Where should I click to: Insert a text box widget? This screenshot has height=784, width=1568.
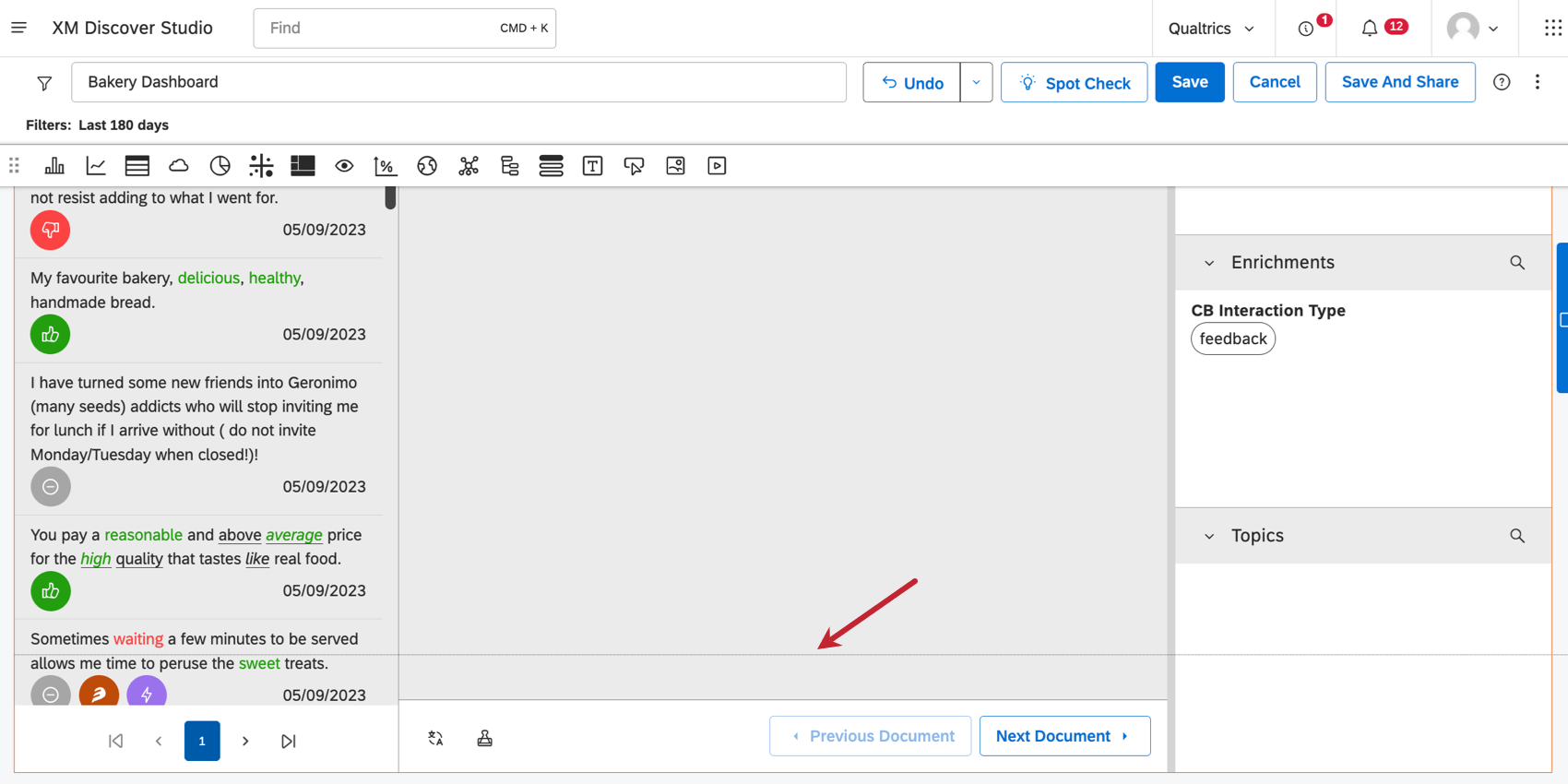pyautogui.click(x=592, y=166)
